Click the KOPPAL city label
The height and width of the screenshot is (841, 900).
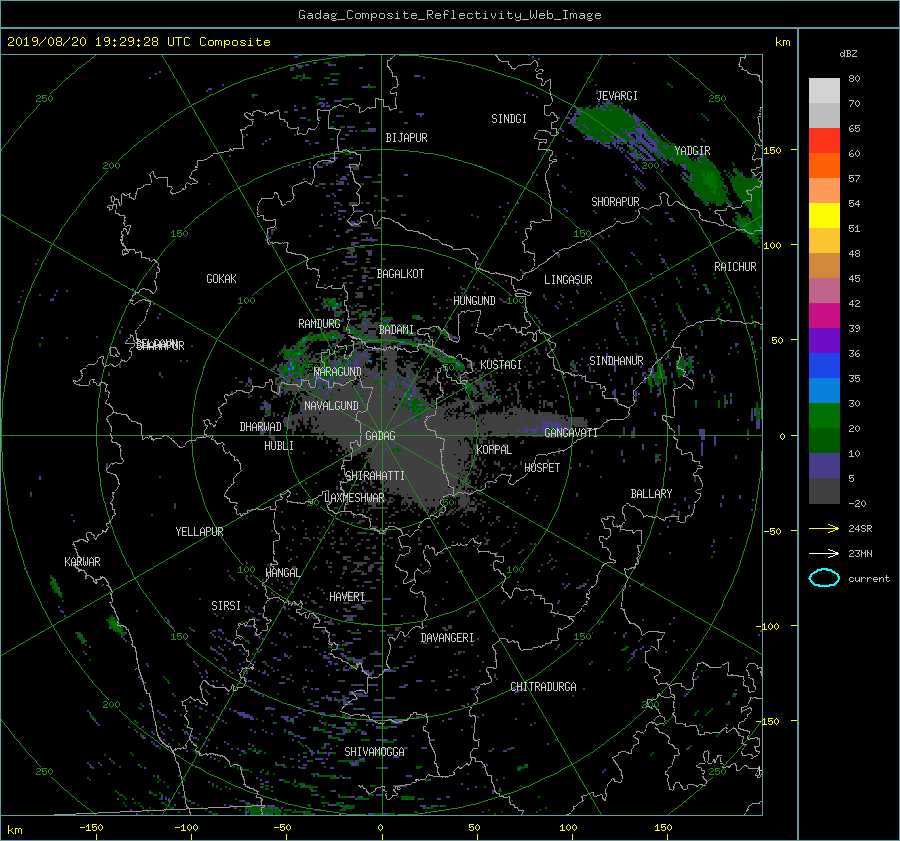click(x=494, y=450)
